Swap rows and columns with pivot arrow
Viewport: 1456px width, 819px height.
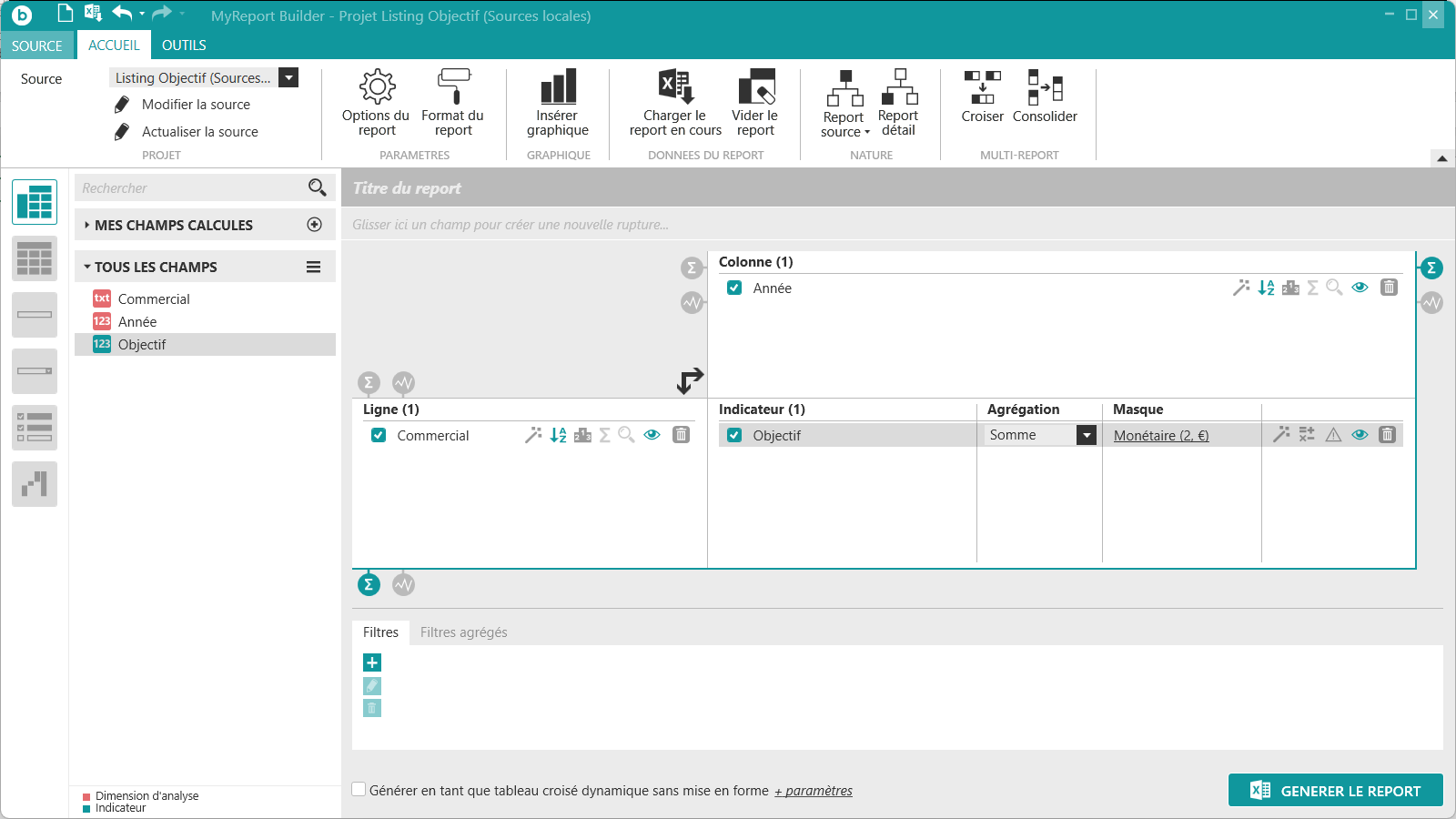pyautogui.click(x=690, y=380)
